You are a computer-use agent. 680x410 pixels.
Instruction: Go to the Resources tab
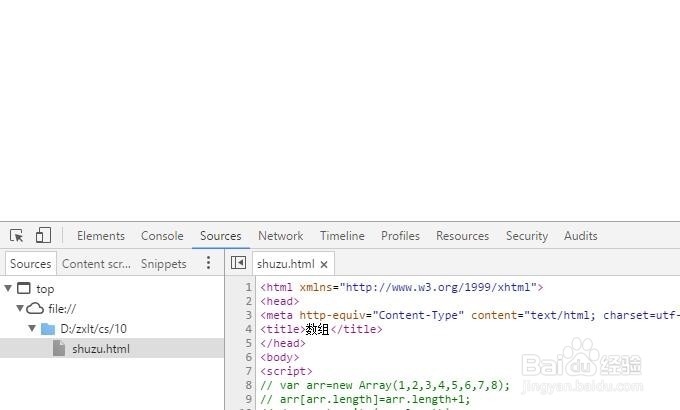[x=462, y=236]
